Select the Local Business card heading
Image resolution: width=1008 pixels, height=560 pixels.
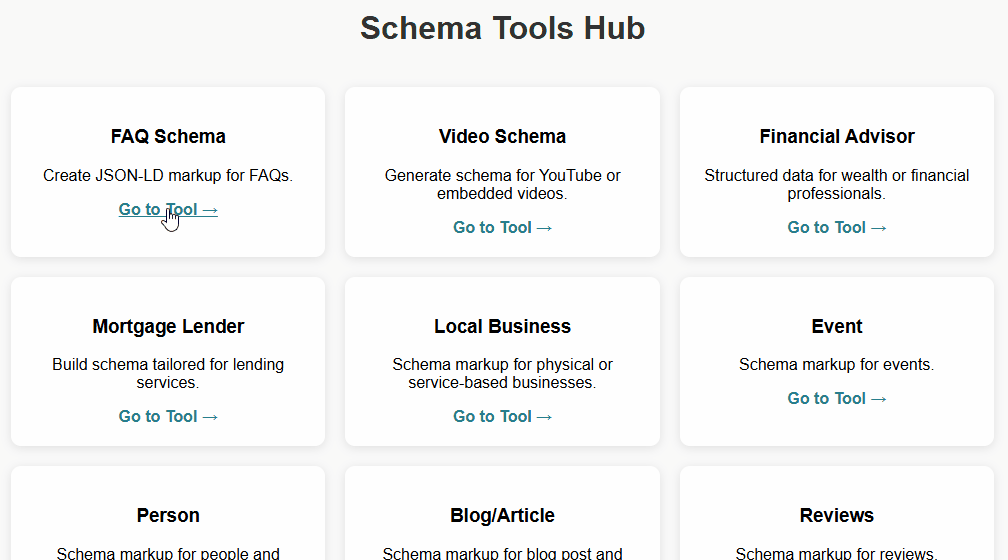502,326
